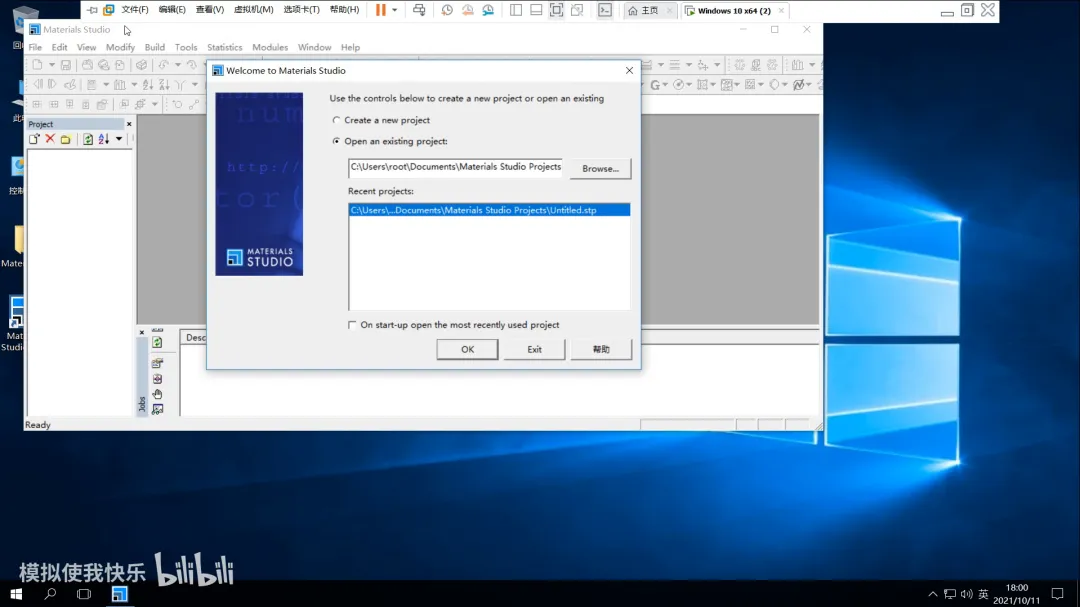Open the File menu
The height and width of the screenshot is (607, 1080).
(35, 48)
